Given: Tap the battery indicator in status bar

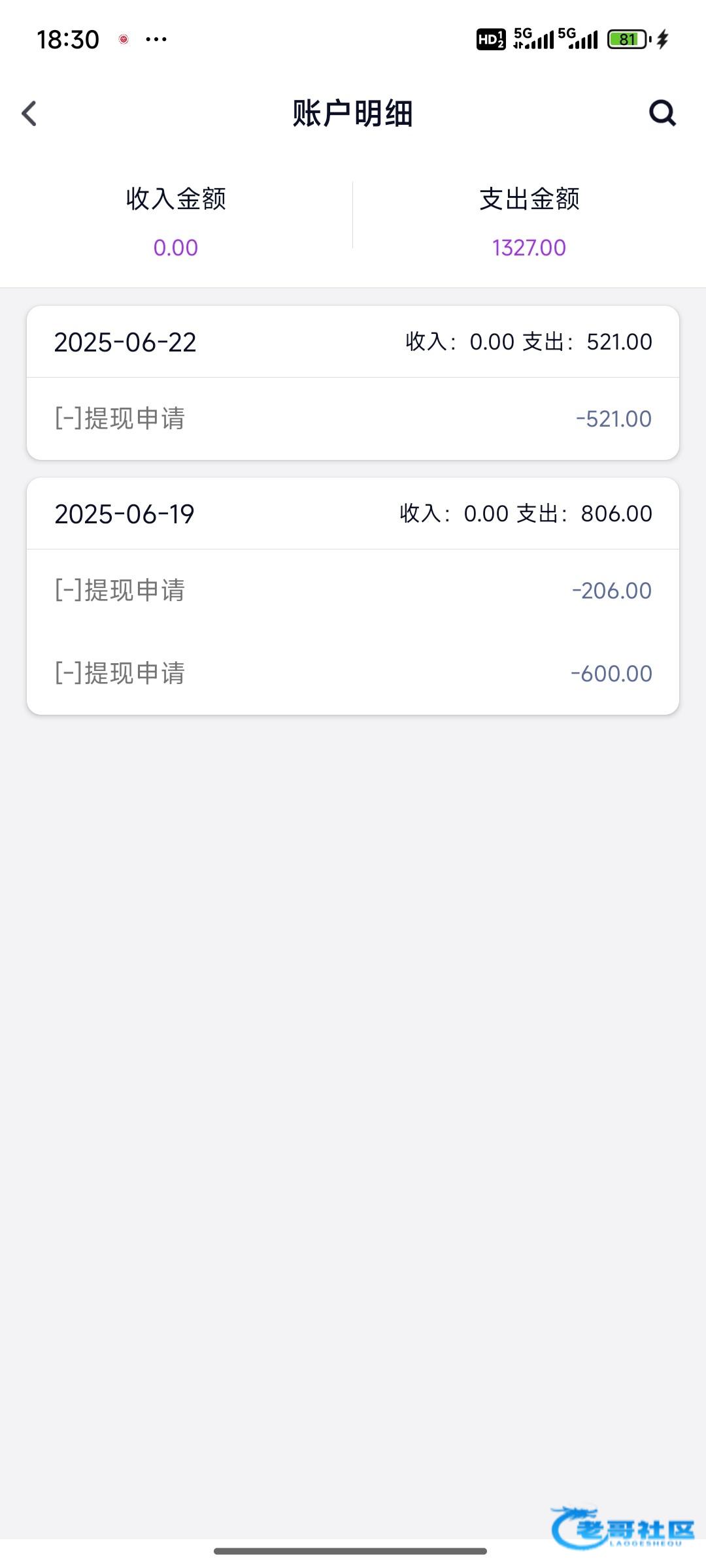Looking at the screenshot, I should (x=628, y=40).
